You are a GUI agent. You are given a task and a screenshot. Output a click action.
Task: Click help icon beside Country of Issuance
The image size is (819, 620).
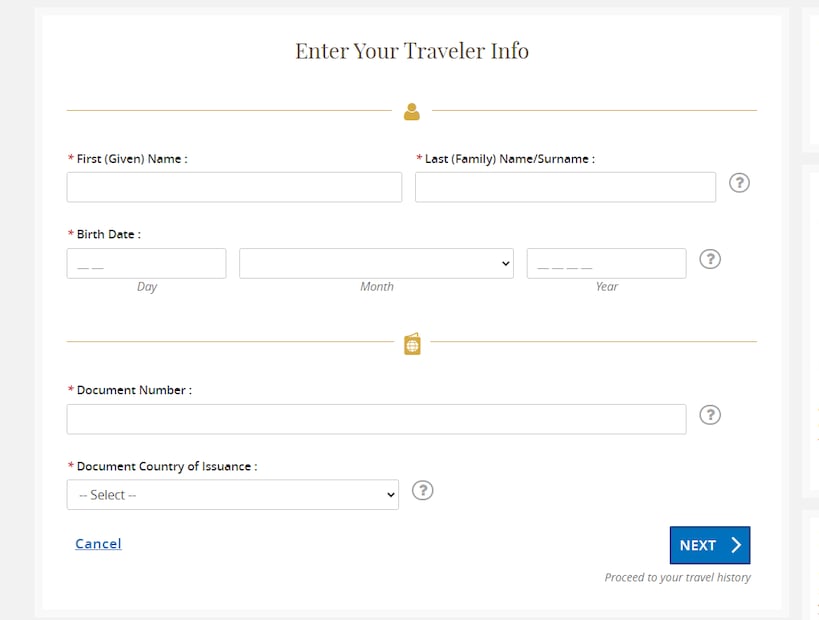click(x=423, y=490)
